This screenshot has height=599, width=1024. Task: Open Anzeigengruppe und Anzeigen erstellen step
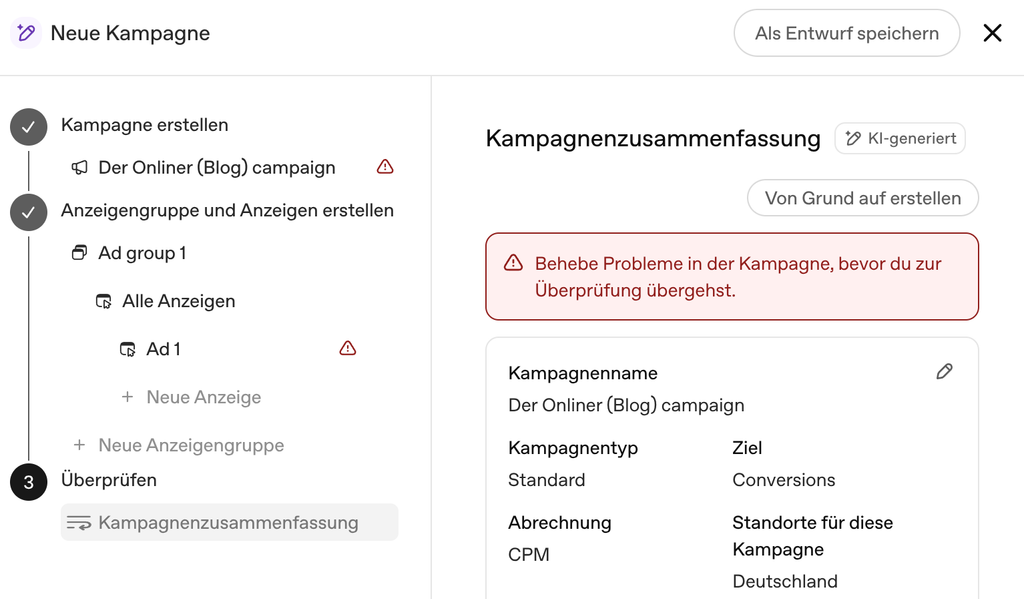(x=227, y=210)
